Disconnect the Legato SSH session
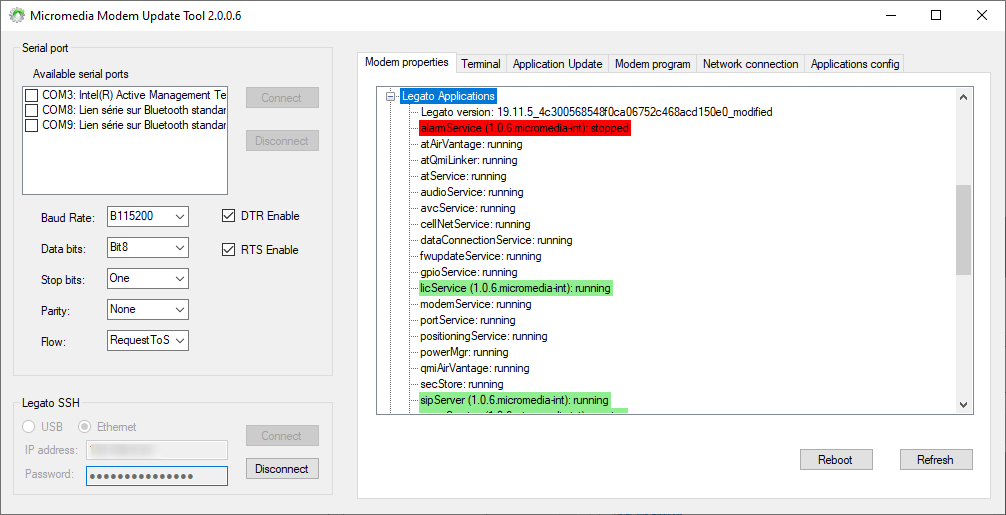The height and width of the screenshot is (515, 1006). pyautogui.click(x=282, y=469)
